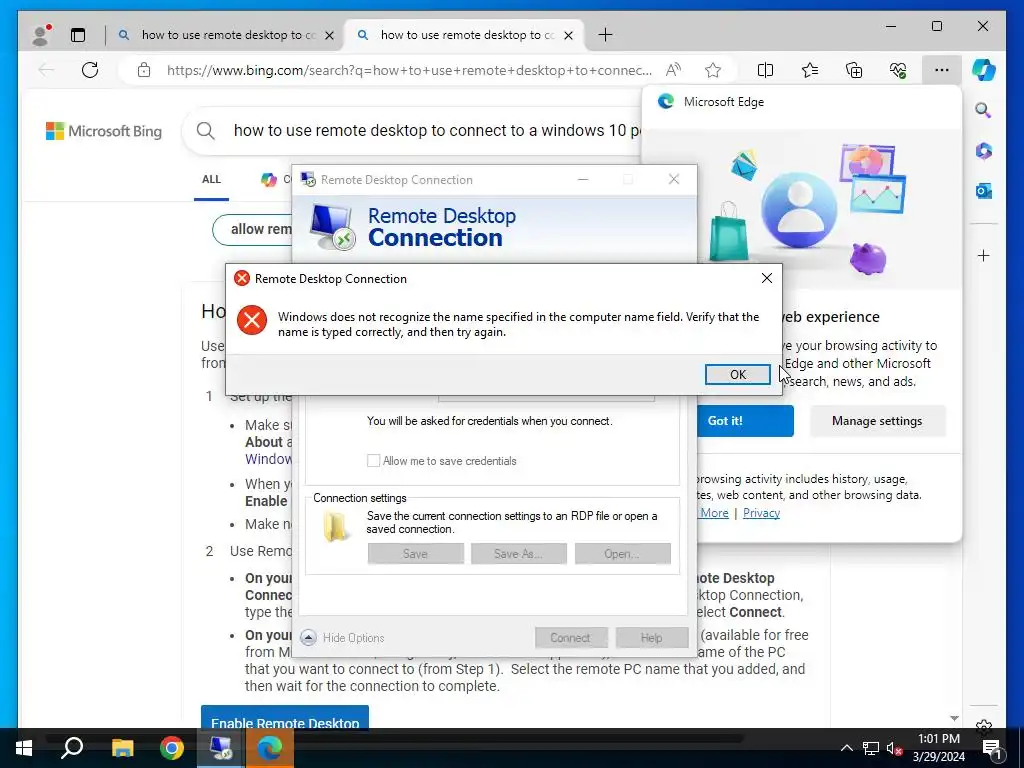Click Enable Remote Desktop button on Bing page
Screen dimensions: 1024x768
(285, 717)
